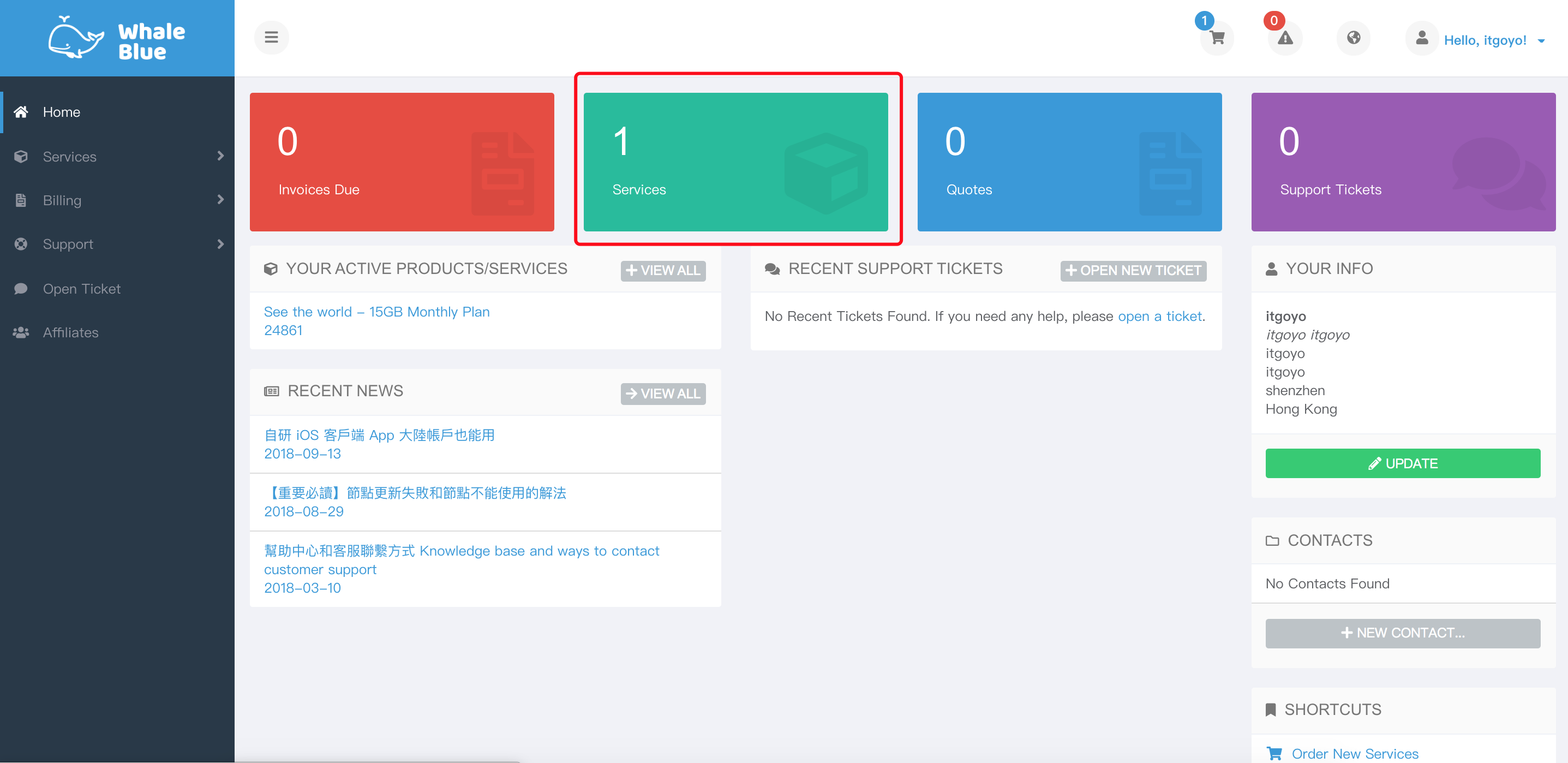The width and height of the screenshot is (1568, 763).
Task: Click the hamburger menu toggle button
Action: [271, 37]
